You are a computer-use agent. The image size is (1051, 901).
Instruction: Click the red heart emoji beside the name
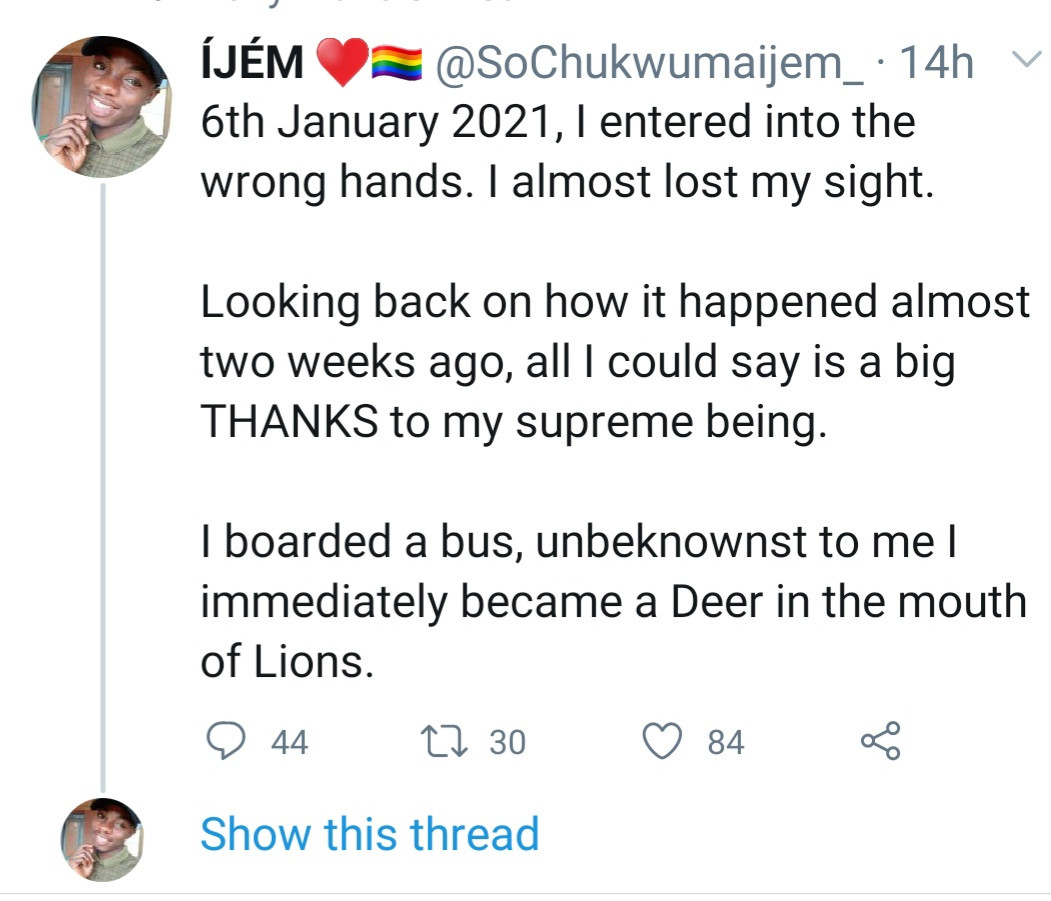341,66
